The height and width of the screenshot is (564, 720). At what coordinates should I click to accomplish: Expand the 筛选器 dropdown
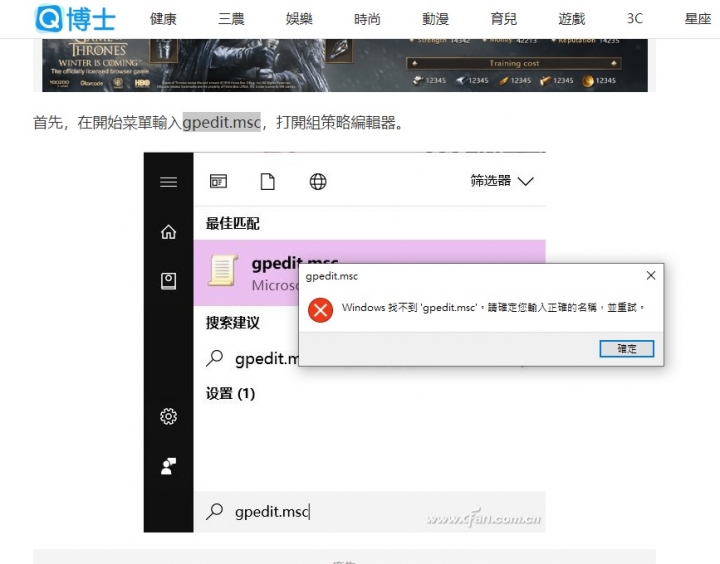pos(502,181)
